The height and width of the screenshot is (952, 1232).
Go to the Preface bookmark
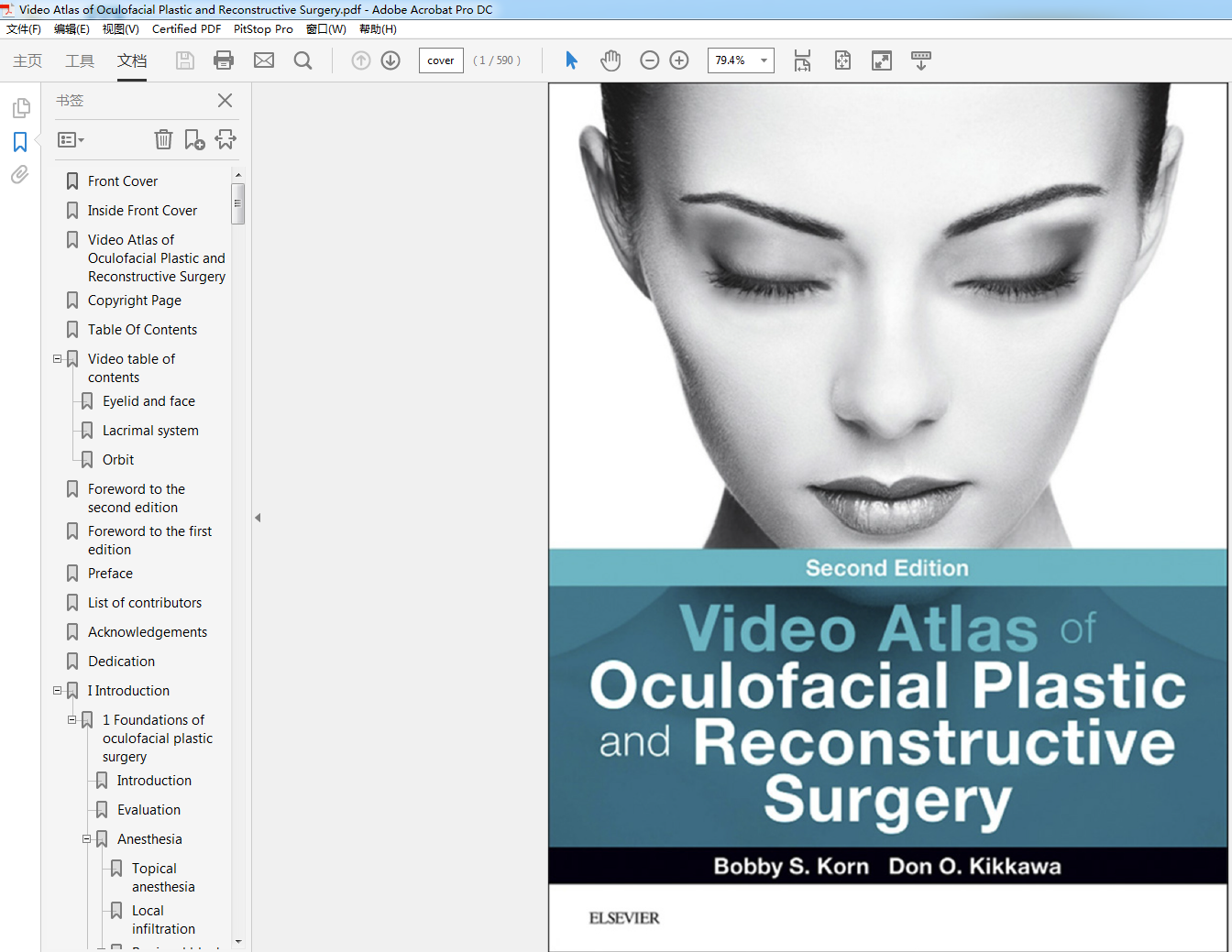point(110,574)
